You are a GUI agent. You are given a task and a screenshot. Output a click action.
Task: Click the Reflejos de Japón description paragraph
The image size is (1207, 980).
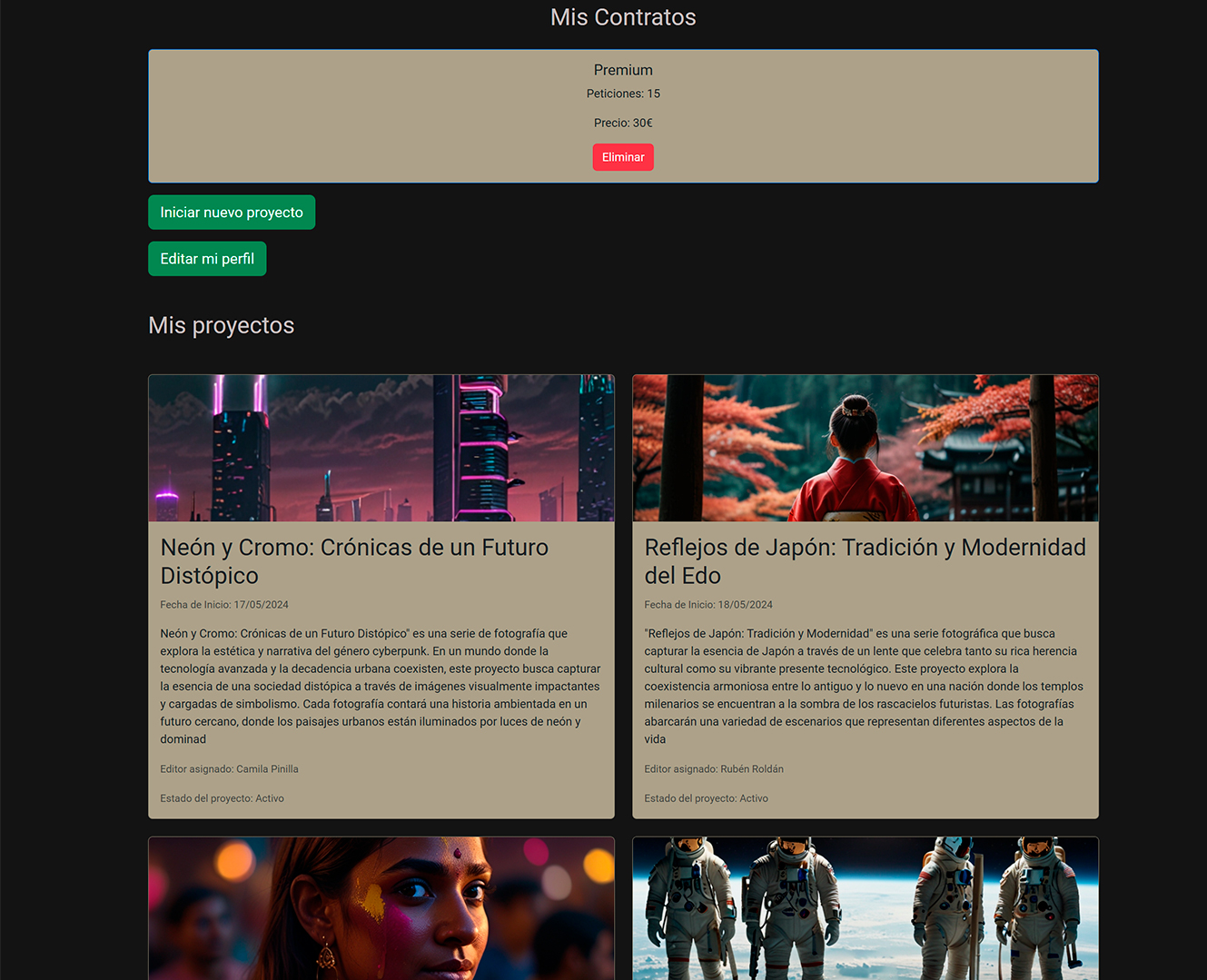pyautogui.click(x=864, y=686)
